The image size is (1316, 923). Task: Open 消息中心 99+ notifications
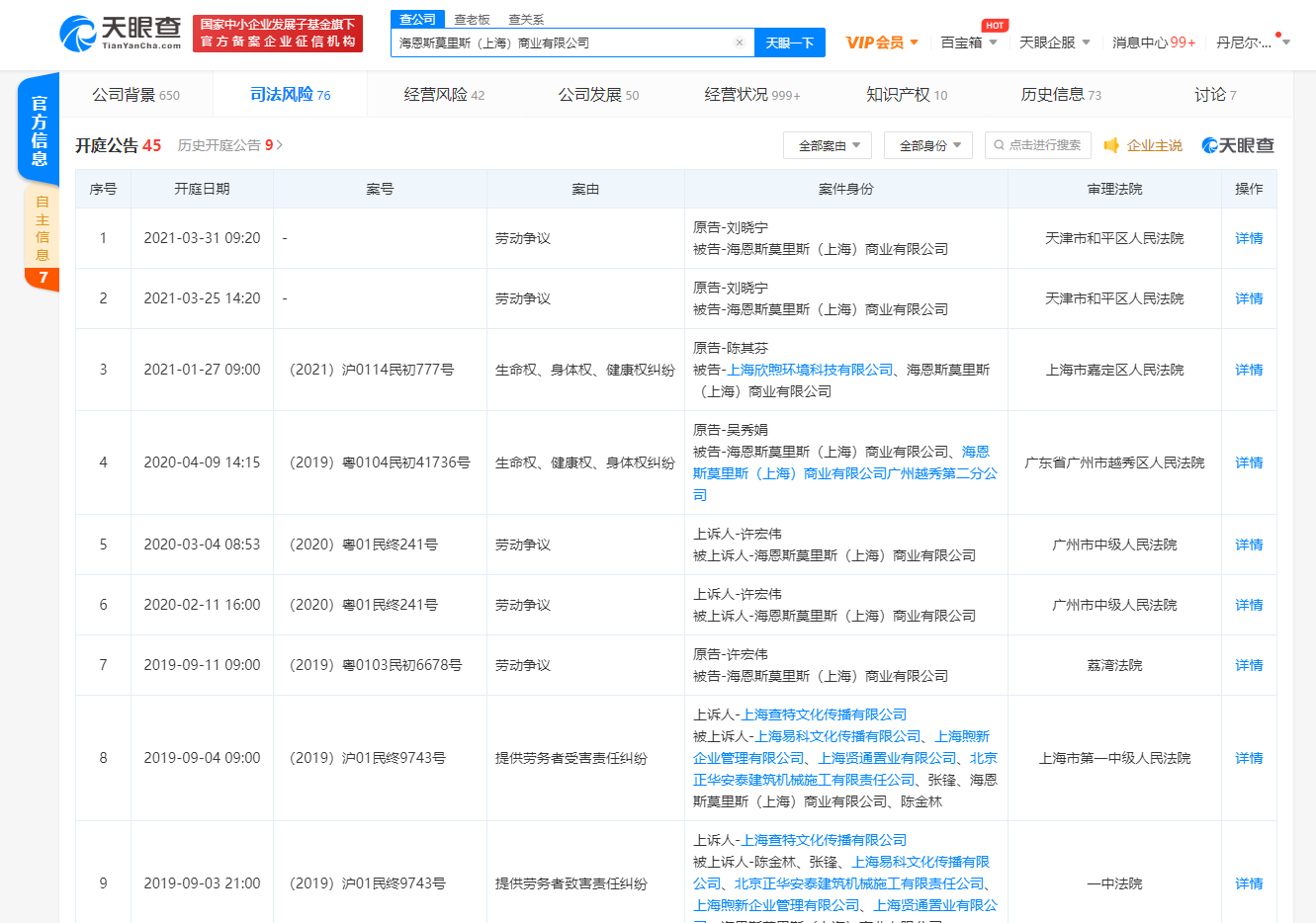pyautogui.click(x=1154, y=42)
